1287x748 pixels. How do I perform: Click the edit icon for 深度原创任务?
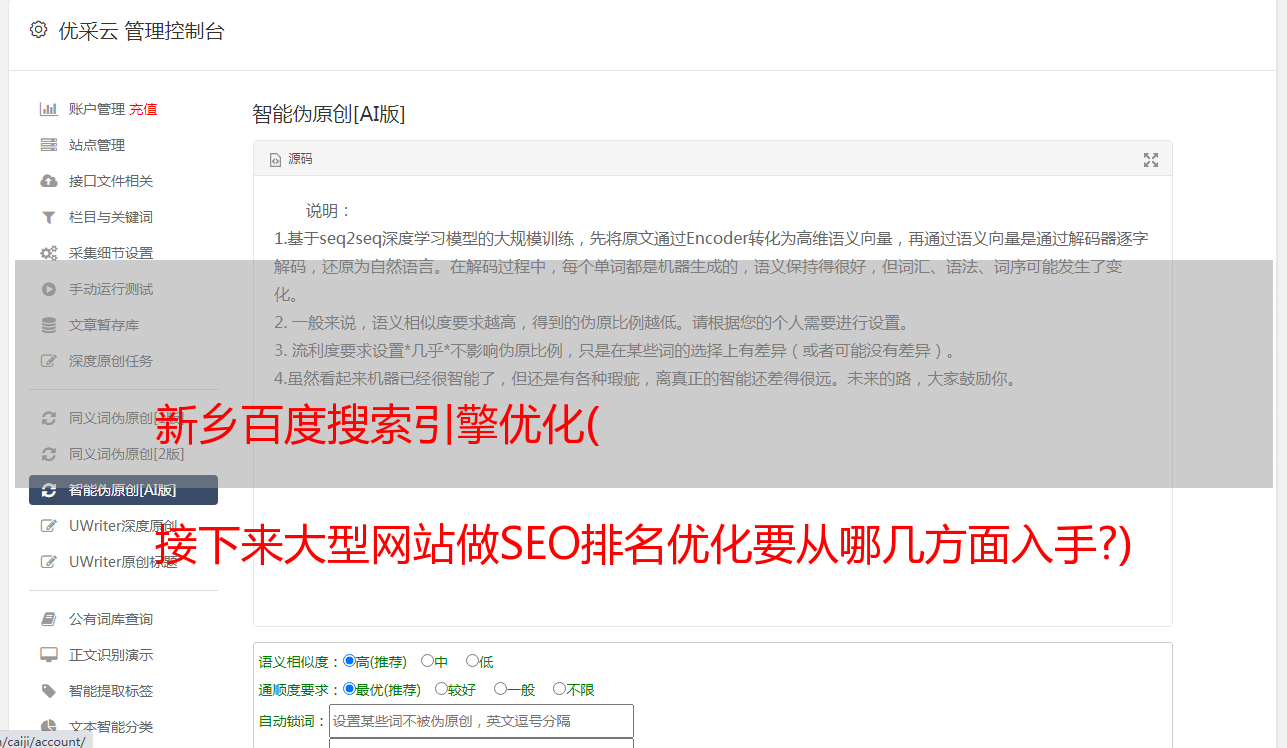[48, 361]
